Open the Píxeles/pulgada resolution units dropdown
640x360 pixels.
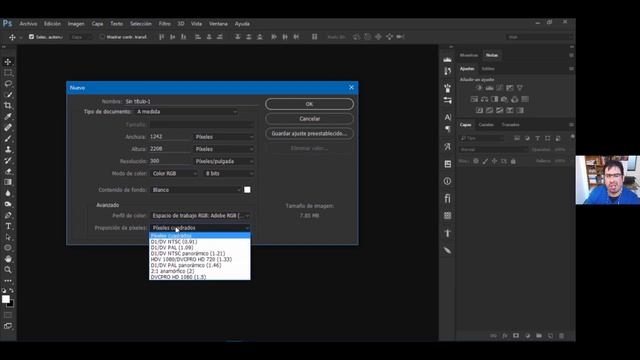coord(224,161)
